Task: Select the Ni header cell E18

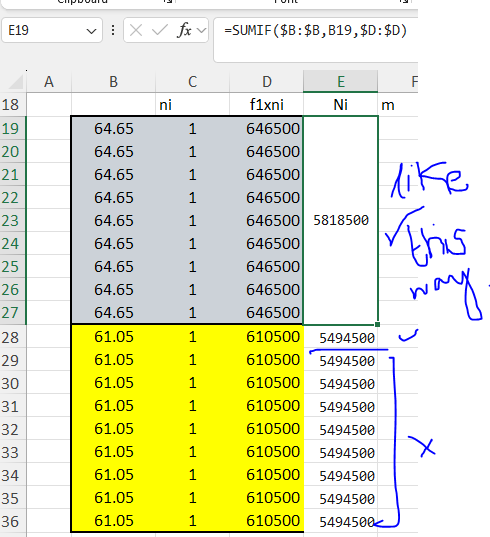Action: 341,105
